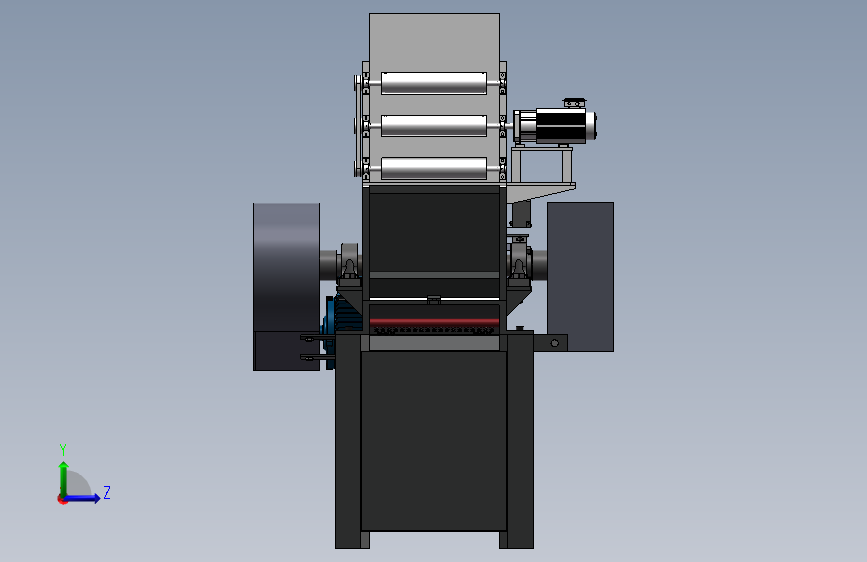Select the dark rectangular cover on the right
This screenshot has height=562, width=867.
pyautogui.click(x=581, y=277)
